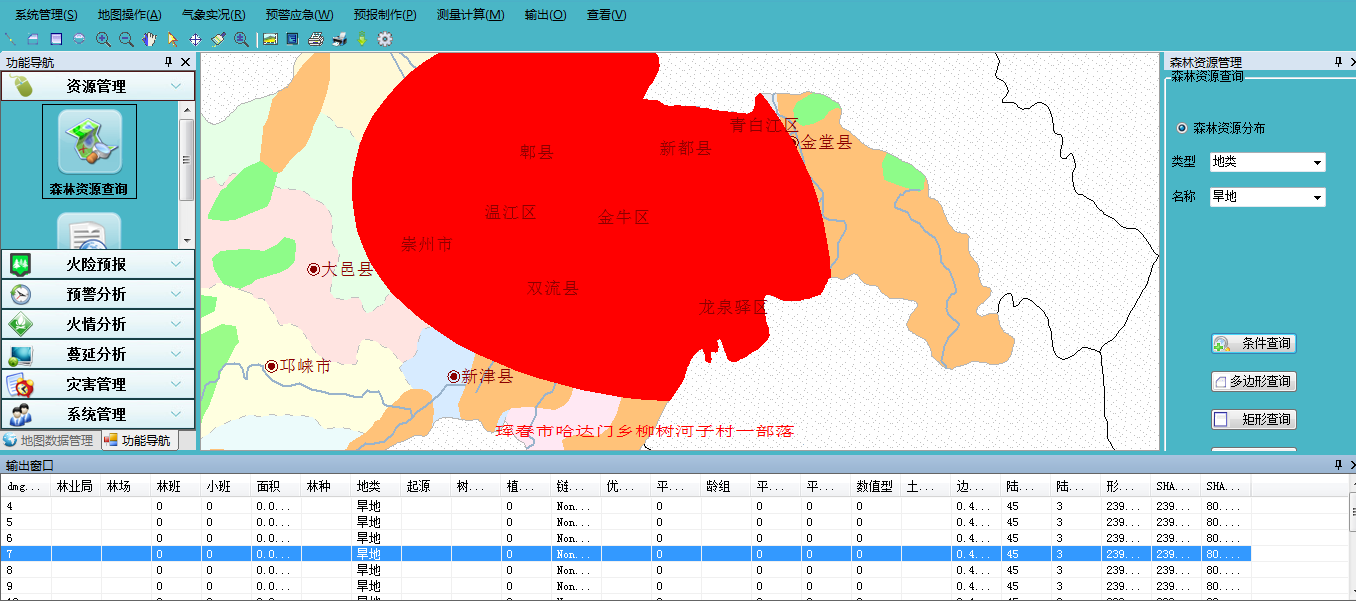Click the 条件查询 button
Image resolution: width=1356 pixels, height=601 pixels.
coord(1254,343)
